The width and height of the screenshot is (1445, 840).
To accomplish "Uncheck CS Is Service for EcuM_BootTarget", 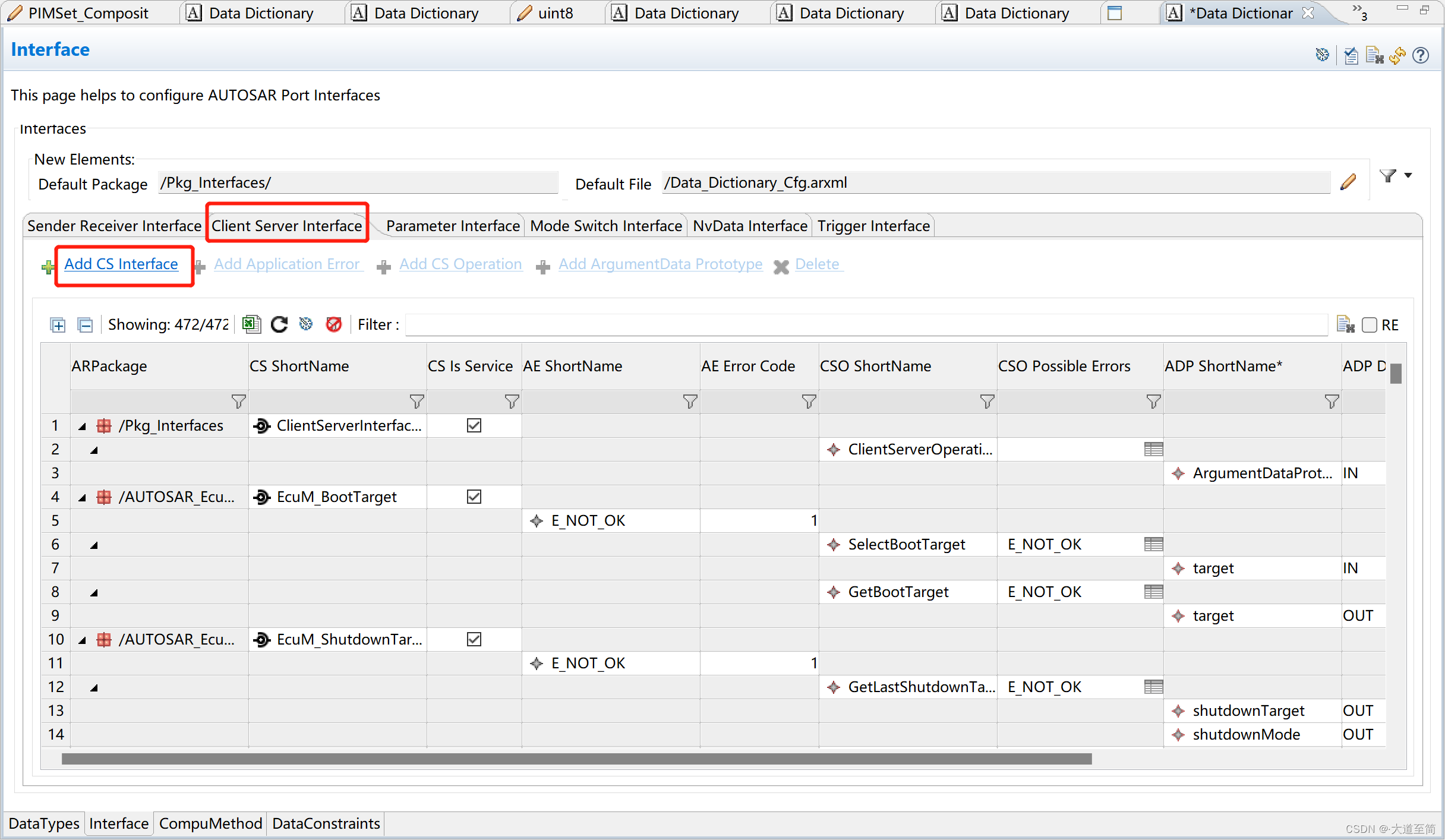I will [474, 497].
